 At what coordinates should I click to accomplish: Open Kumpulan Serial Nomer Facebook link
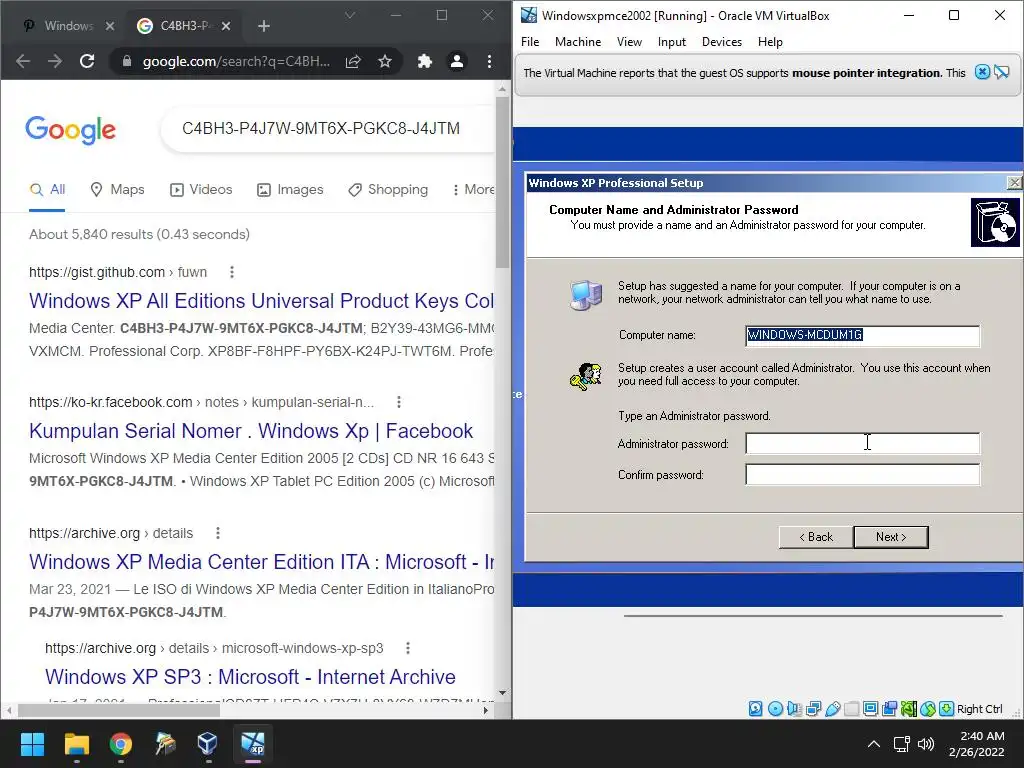pos(251,431)
